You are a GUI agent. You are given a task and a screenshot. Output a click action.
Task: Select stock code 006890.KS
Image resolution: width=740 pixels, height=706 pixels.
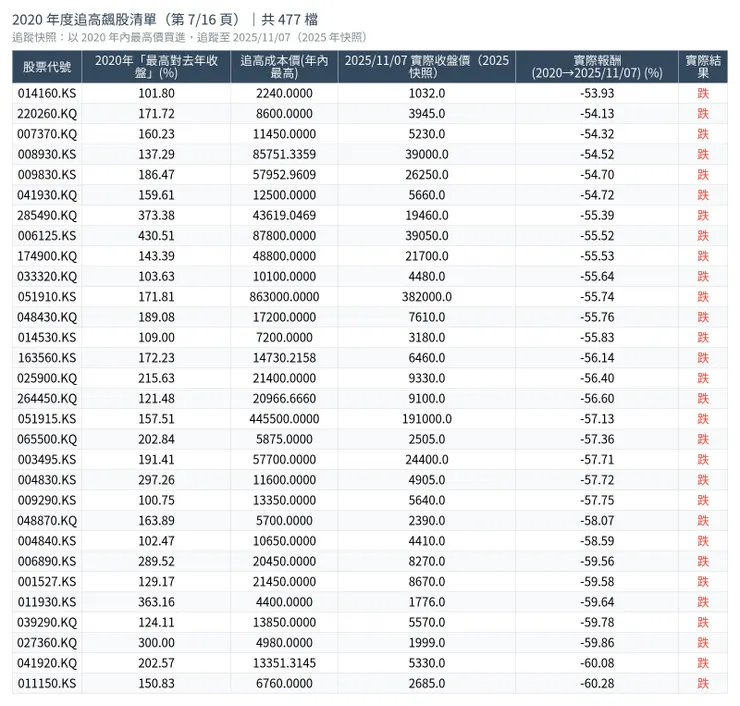click(x=47, y=561)
